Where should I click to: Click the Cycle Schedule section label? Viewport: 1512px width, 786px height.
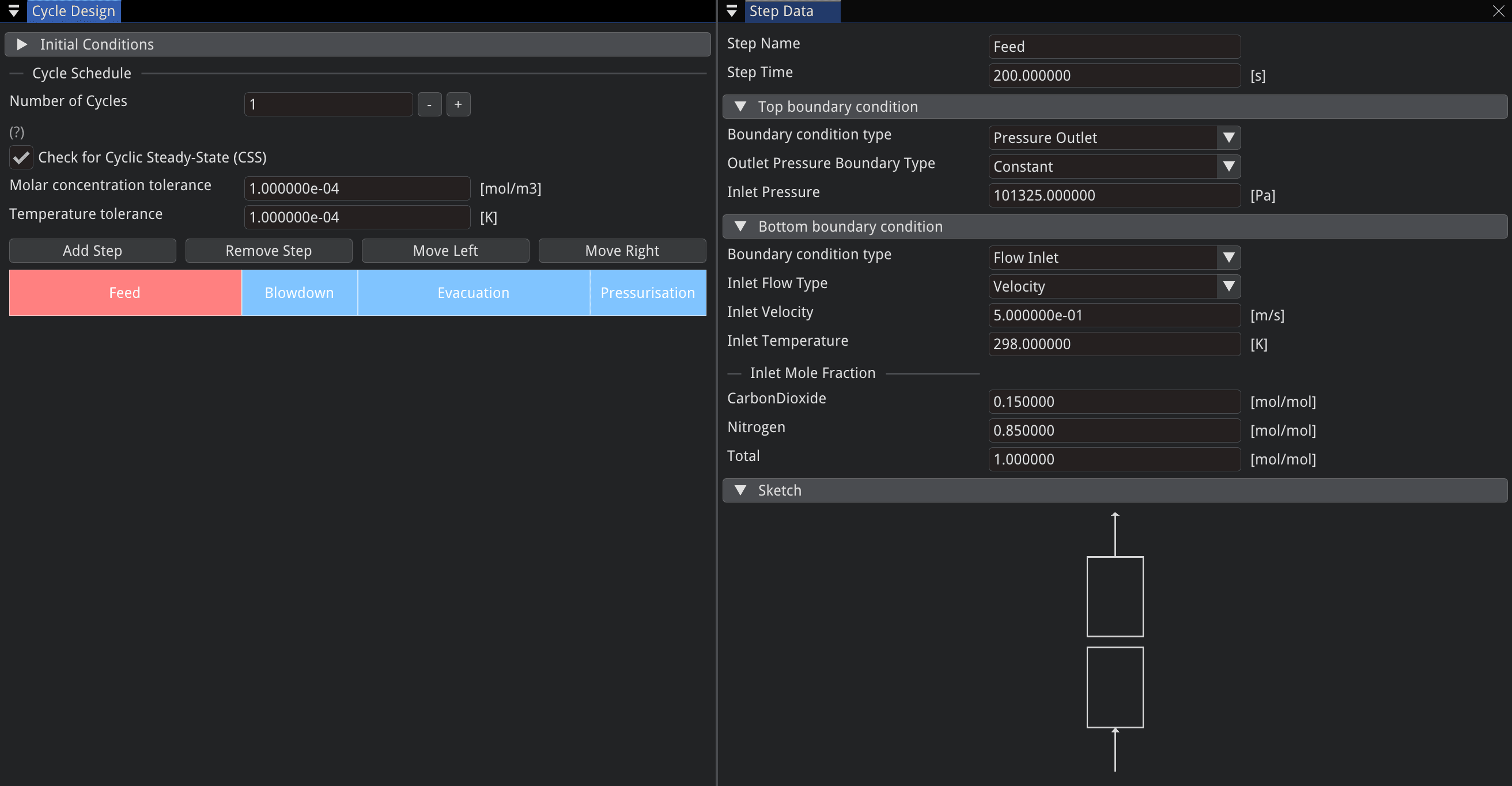(x=82, y=73)
